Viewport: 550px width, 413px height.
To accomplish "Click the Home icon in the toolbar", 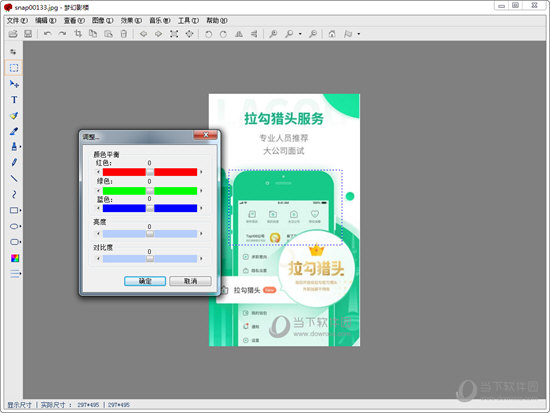I will pos(332,34).
